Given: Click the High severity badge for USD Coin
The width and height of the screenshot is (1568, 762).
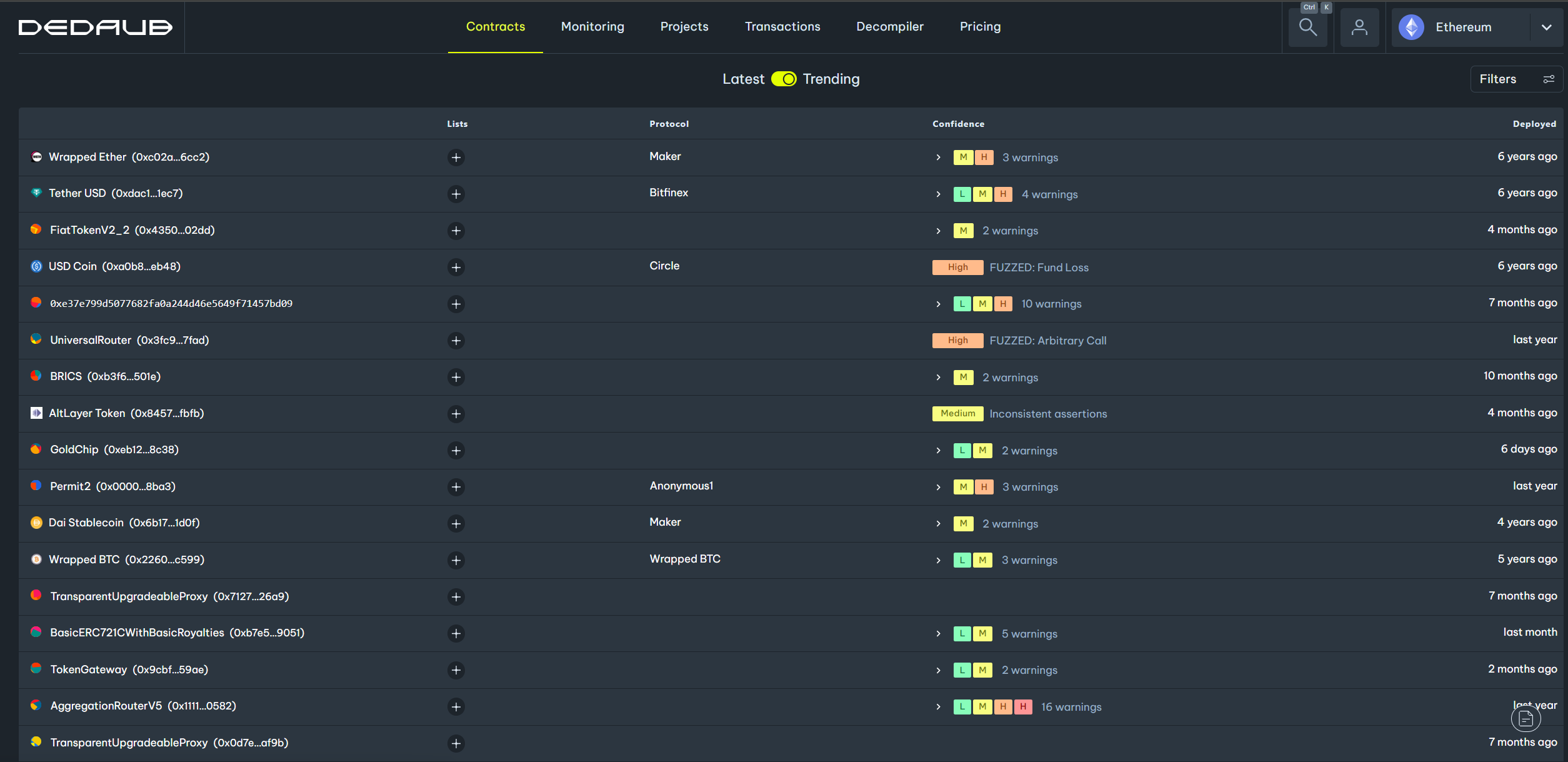Looking at the screenshot, I should (957, 268).
